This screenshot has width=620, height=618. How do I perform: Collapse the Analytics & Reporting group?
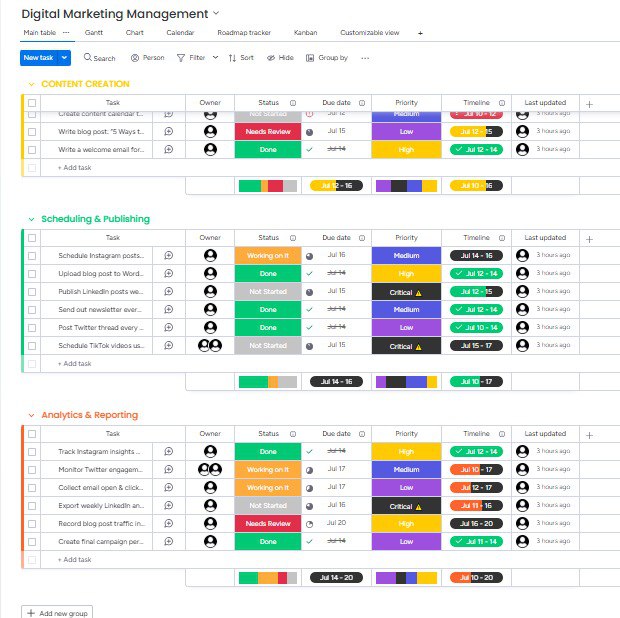click(x=32, y=415)
